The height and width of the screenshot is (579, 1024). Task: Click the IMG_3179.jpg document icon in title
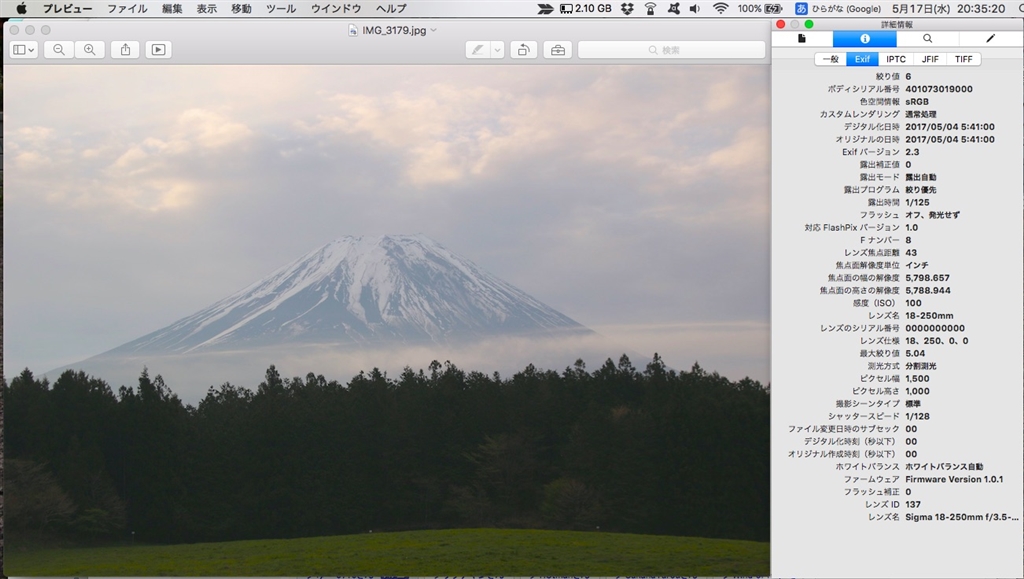click(353, 30)
